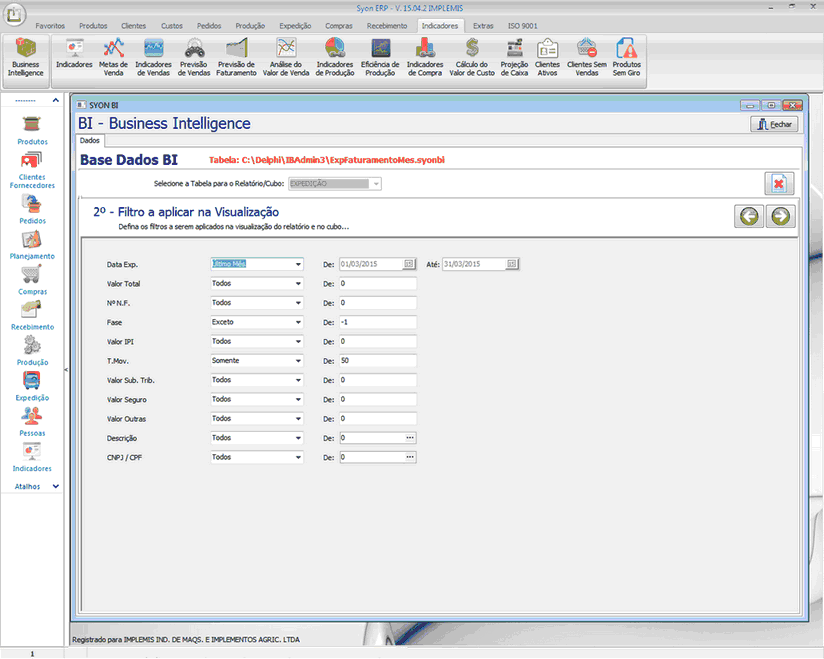Screen dimensions: 824x659
Task: Switch to the Expedição ribbon tab
Action: (x=296, y=25)
